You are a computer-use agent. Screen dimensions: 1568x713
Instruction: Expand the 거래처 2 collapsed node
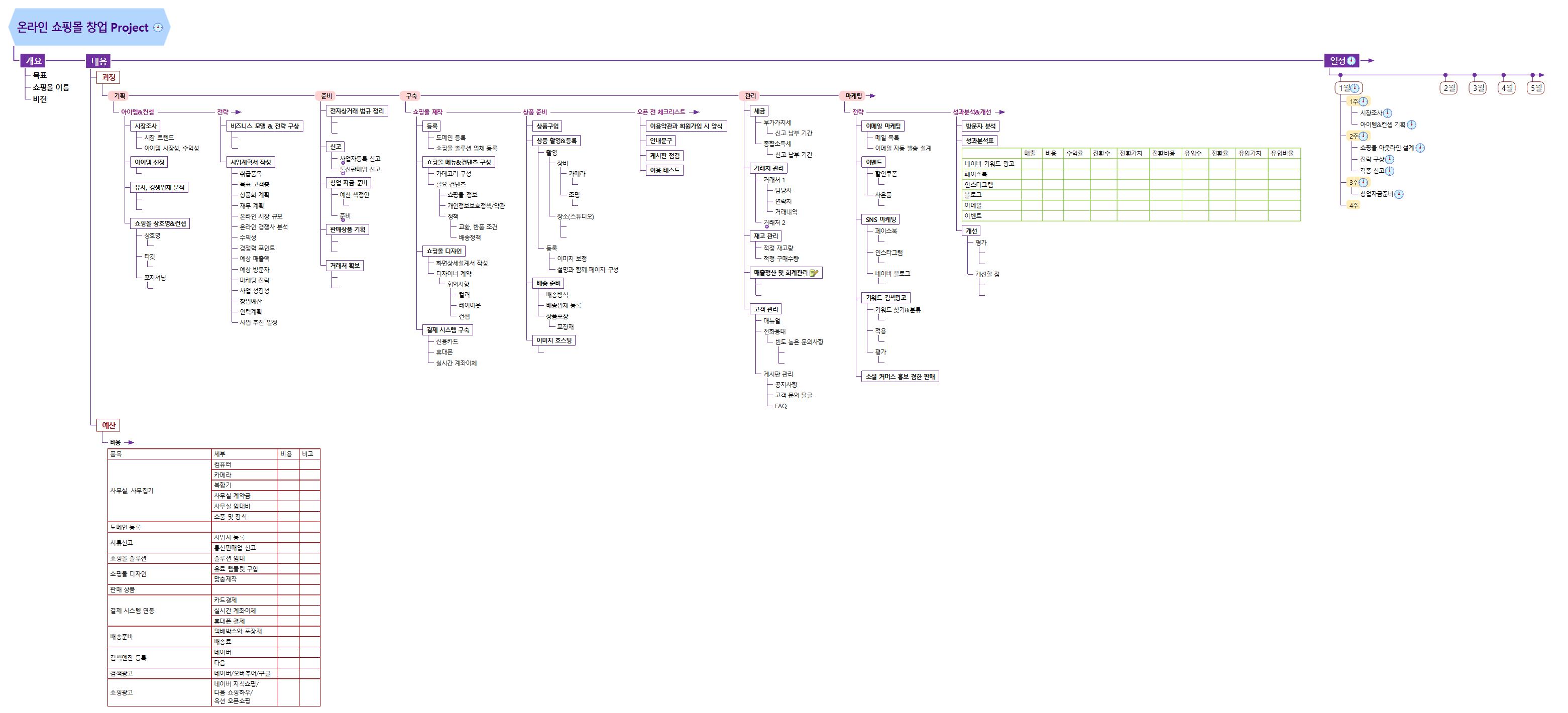766,226
